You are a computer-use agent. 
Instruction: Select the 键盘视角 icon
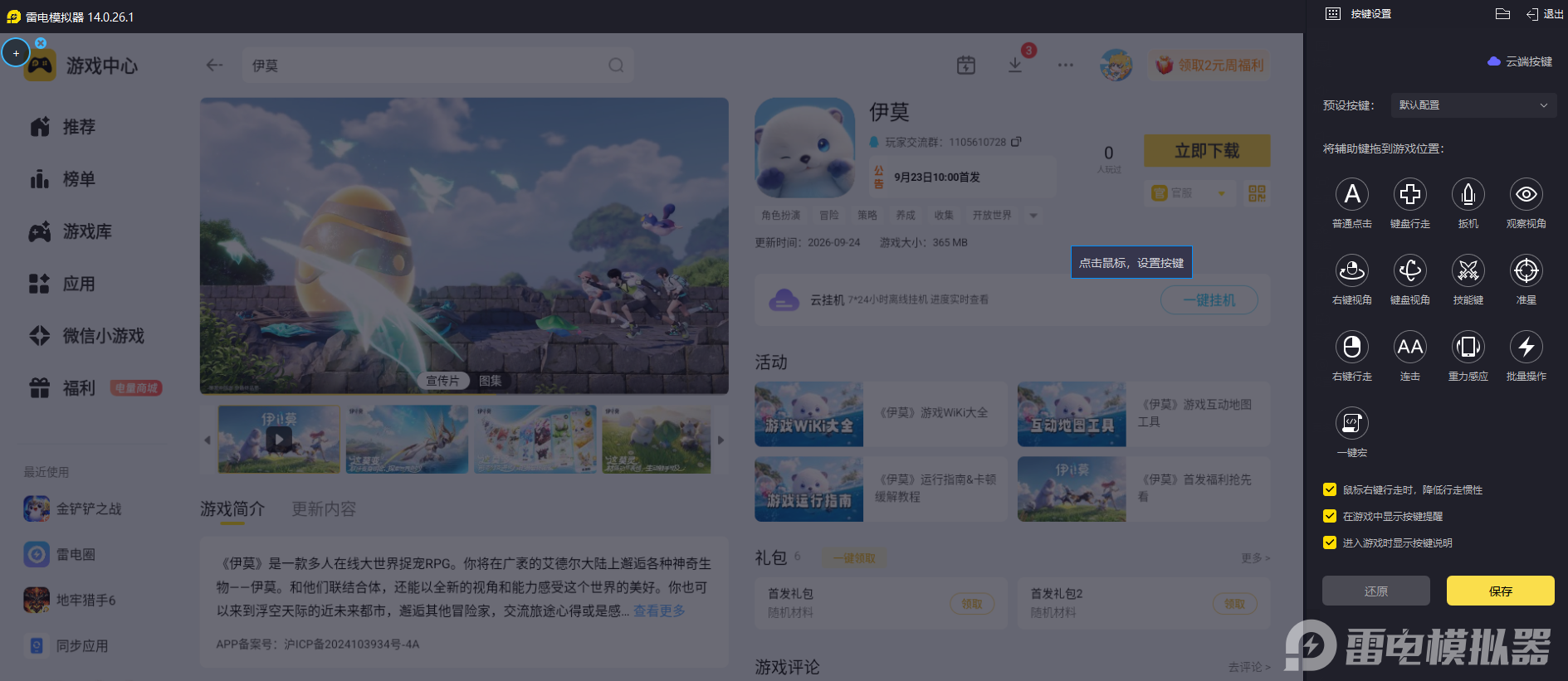click(1410, 270)
